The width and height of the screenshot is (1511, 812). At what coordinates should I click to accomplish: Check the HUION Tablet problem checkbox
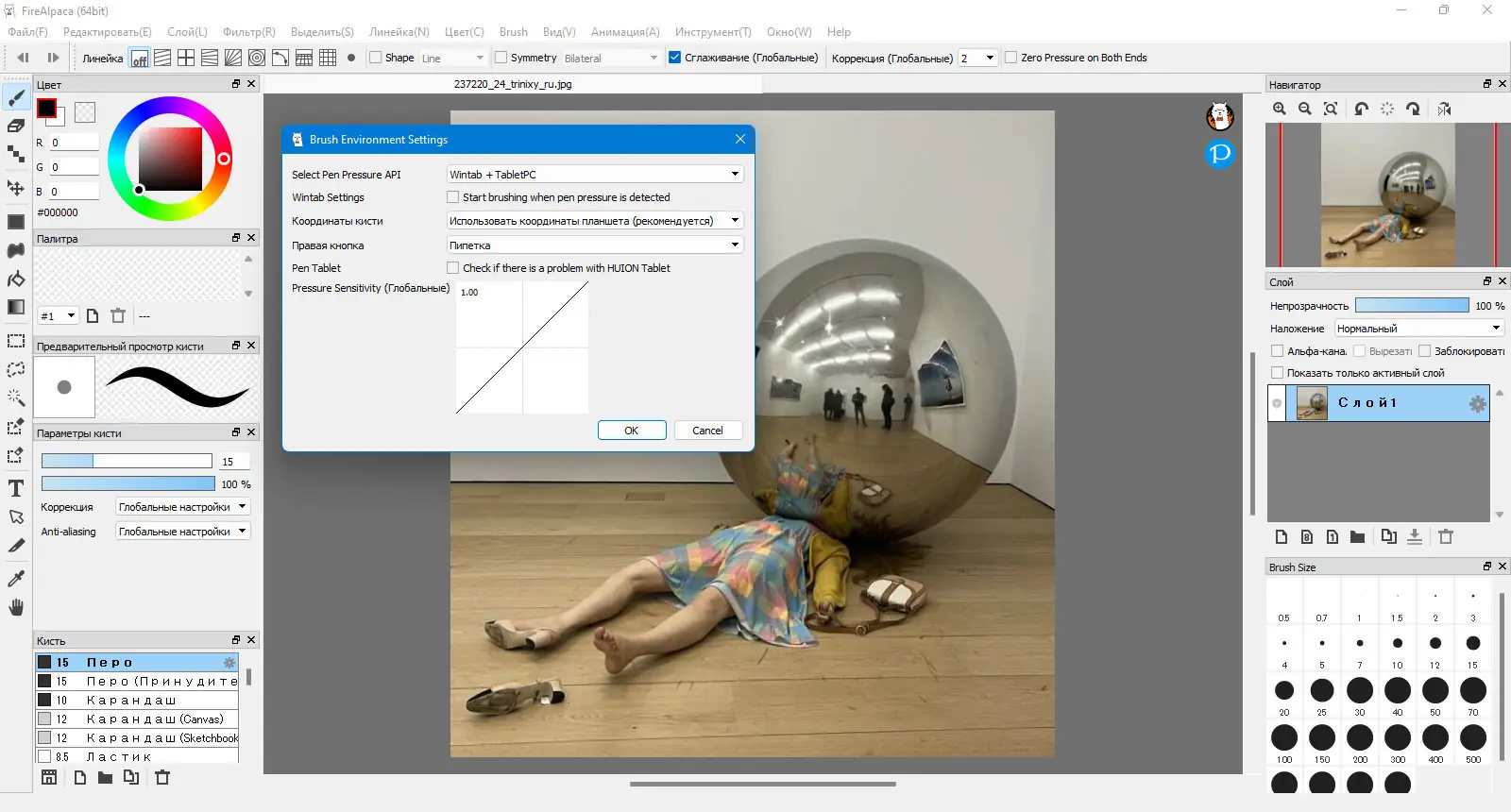(x=453, y=268)
